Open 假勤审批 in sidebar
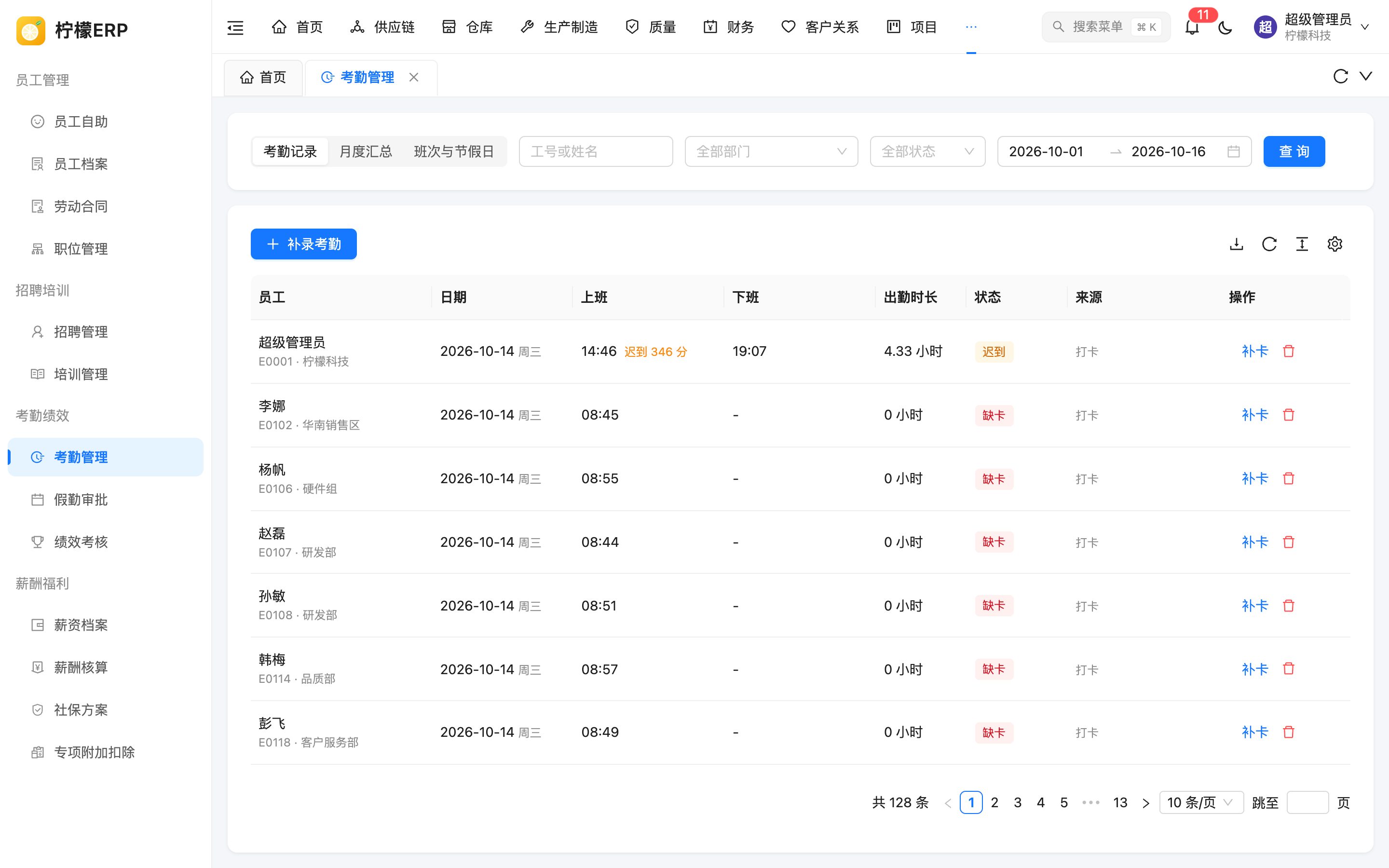Screen dimensions: 1389x868 (x=106, y=500)
